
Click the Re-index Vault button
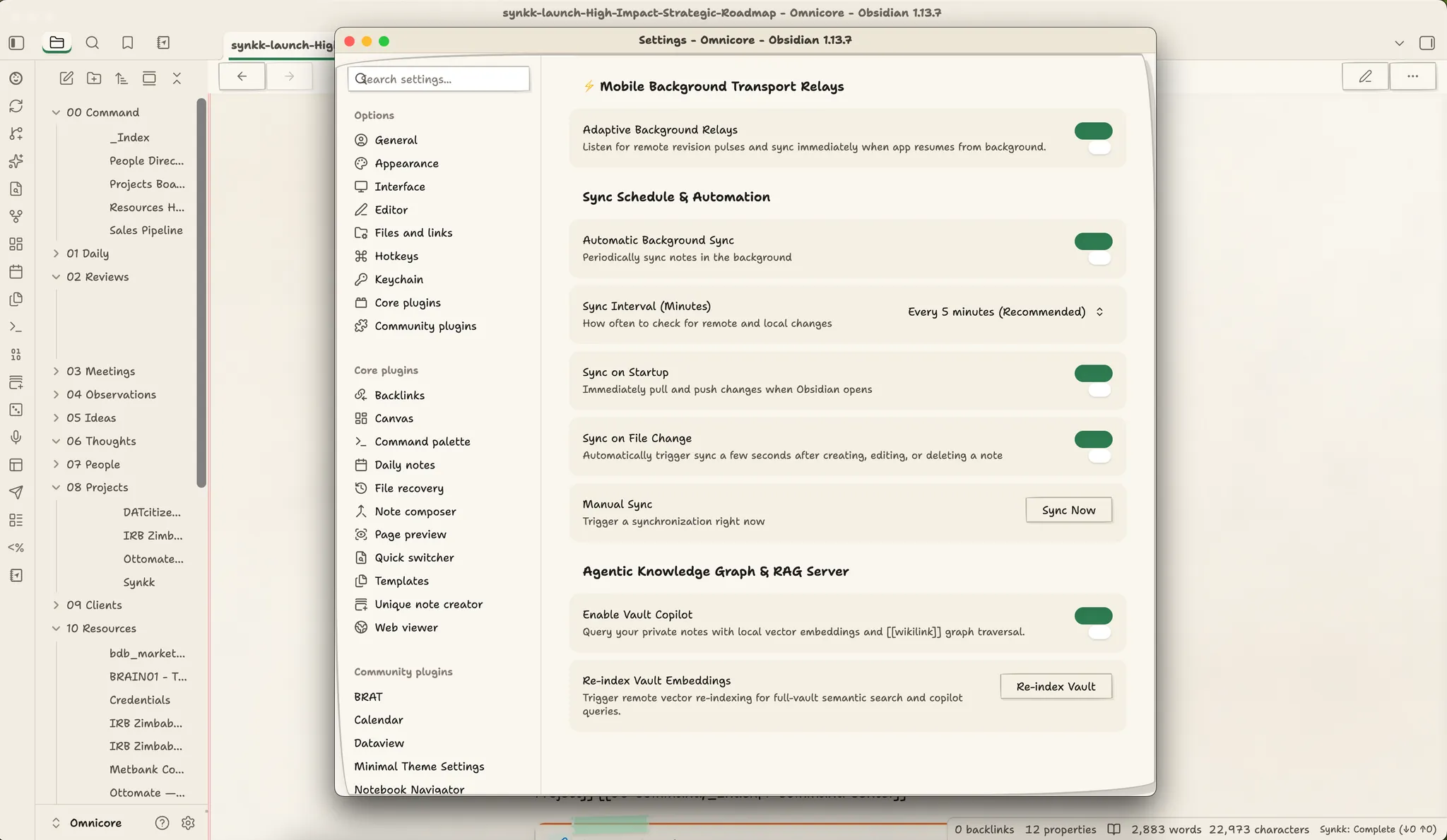pyautogui.click(x=1056, y=687)
